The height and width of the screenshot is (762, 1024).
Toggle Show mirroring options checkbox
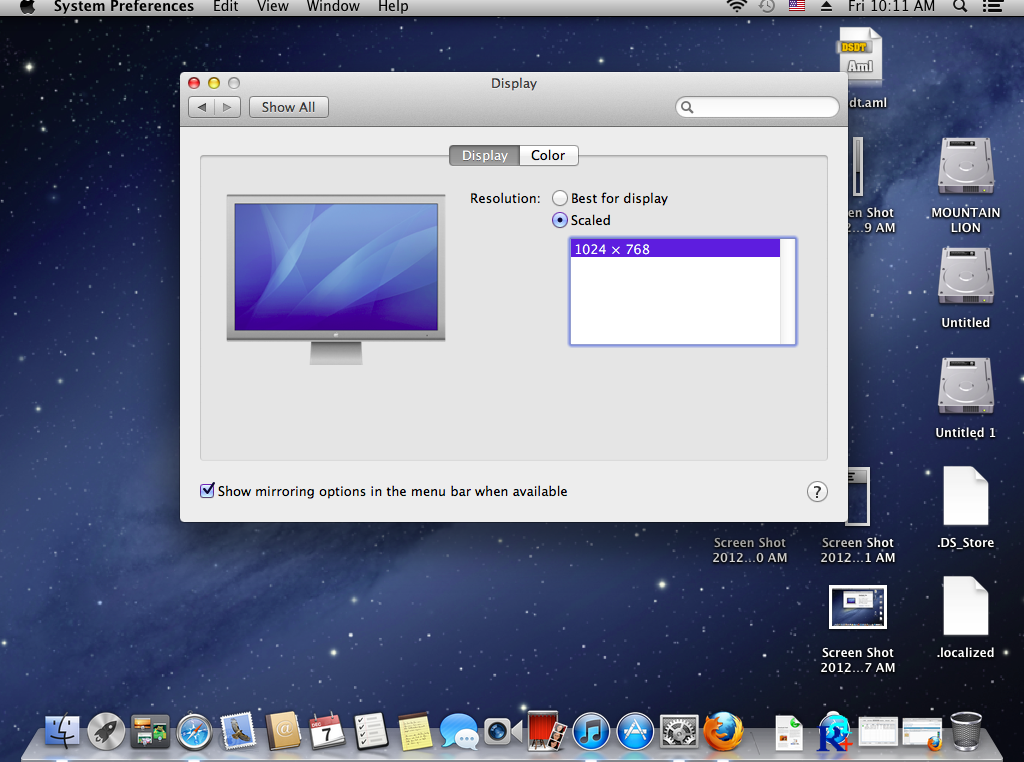[x=208, y=491]
